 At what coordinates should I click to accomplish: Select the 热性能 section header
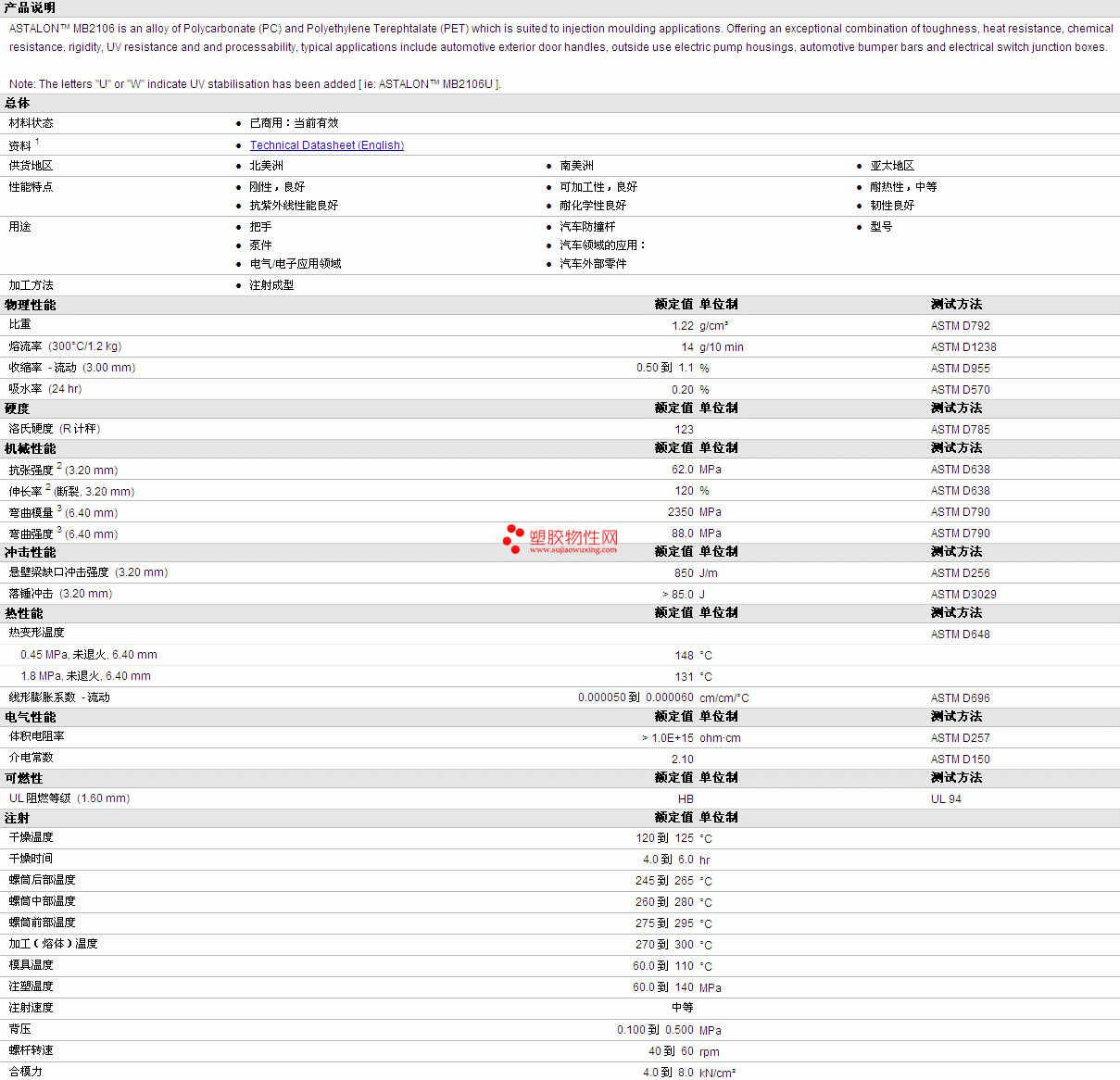pyautogui.click(x=24, y=613)
